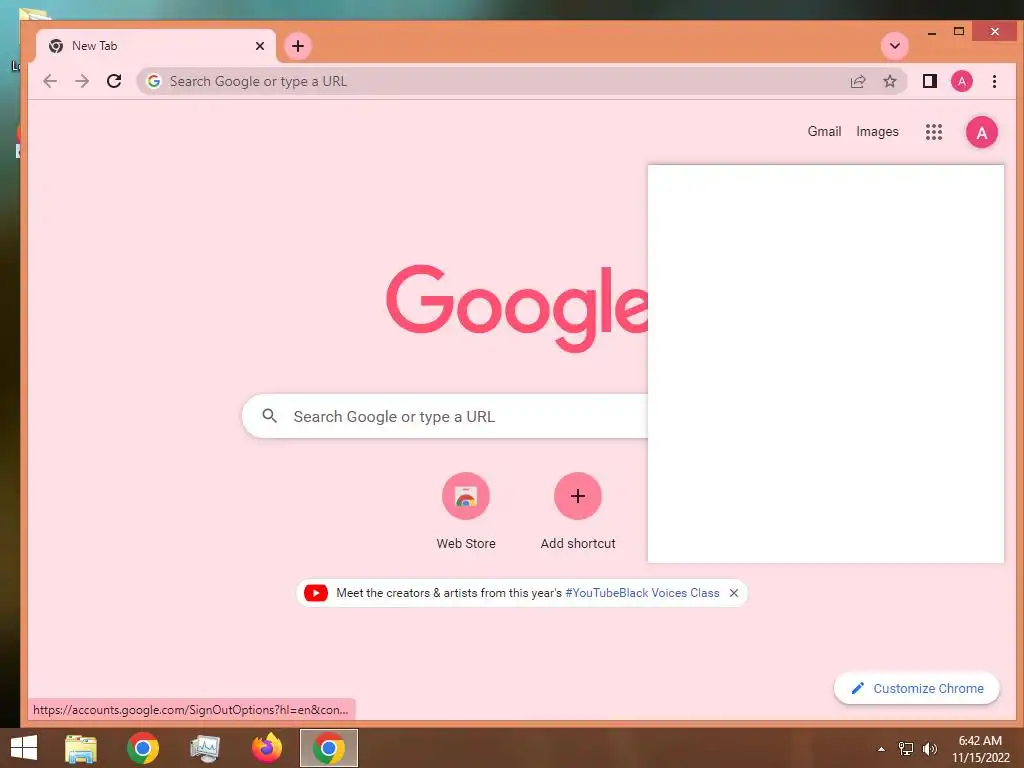Screen dimensions: 1024x768
Task: Open the Images link
Action: (x=877, y=131)
